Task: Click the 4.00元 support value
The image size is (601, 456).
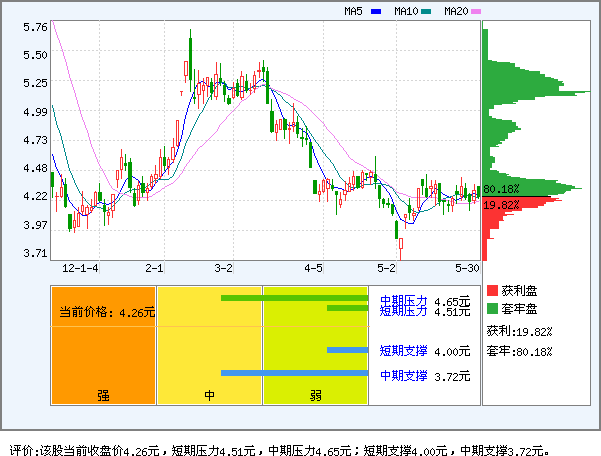Action: click(452, 351)
